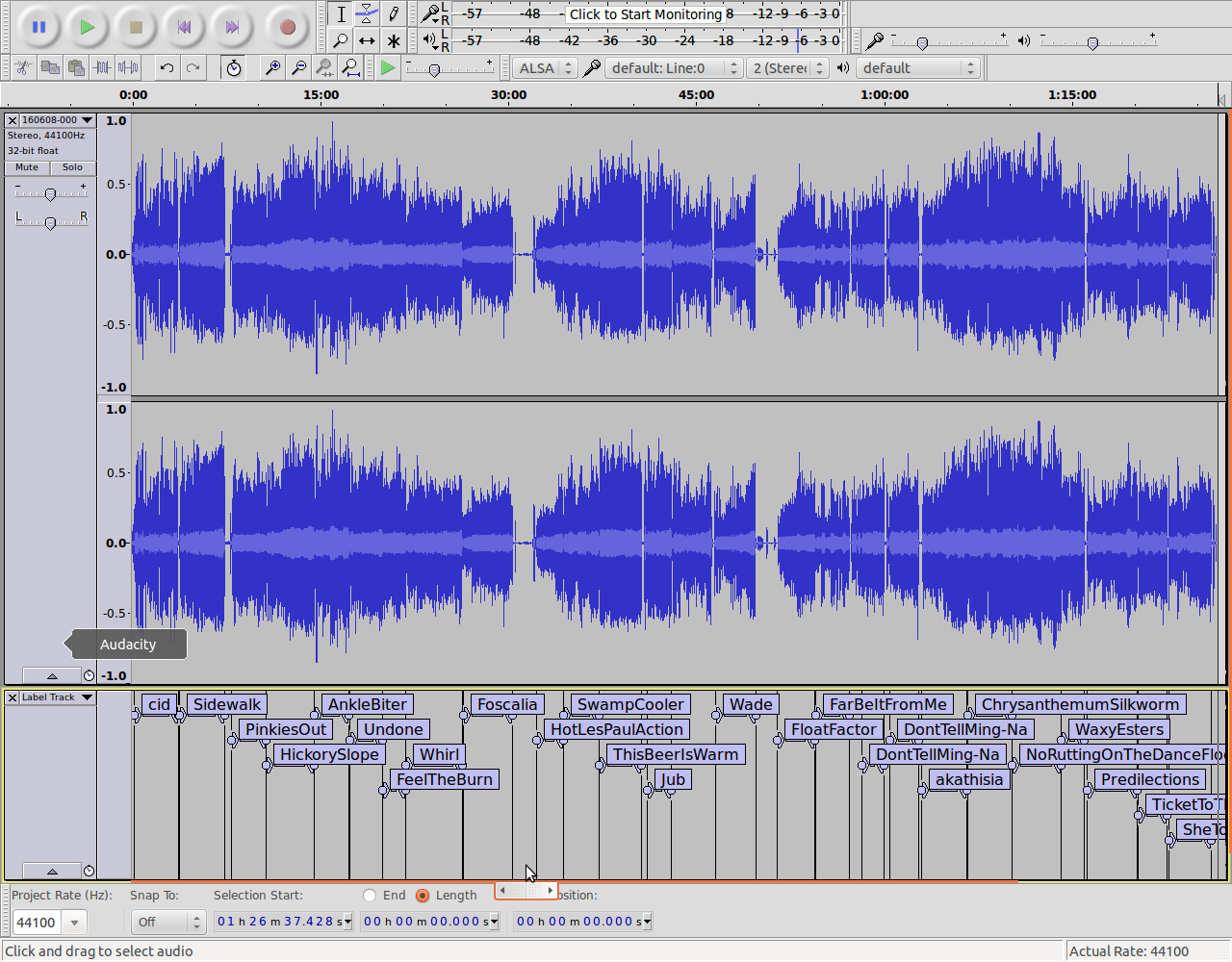Activate the Time Shift tool

[x=367, y=40]
